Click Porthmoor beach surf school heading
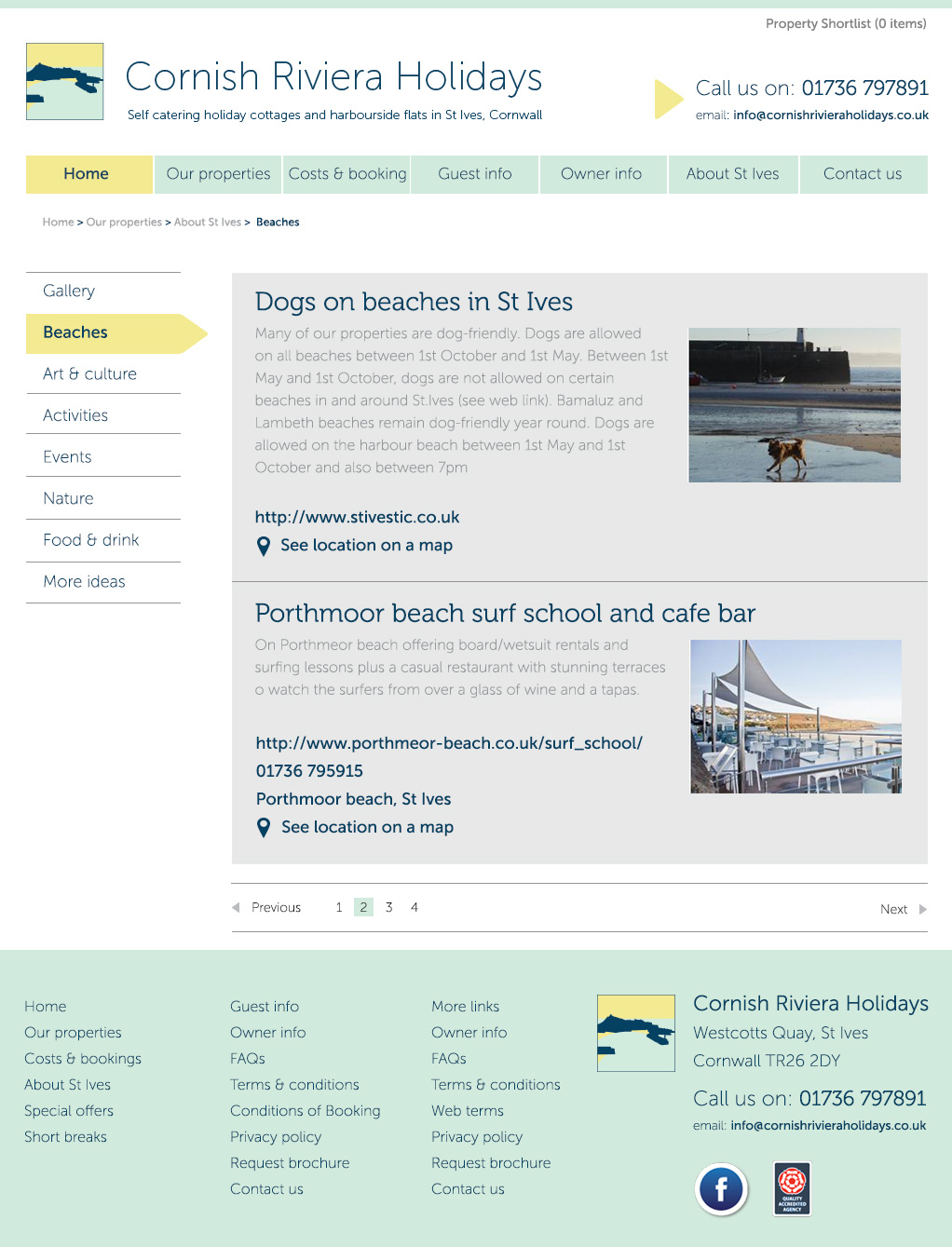952x1247 pixels. 505,613
